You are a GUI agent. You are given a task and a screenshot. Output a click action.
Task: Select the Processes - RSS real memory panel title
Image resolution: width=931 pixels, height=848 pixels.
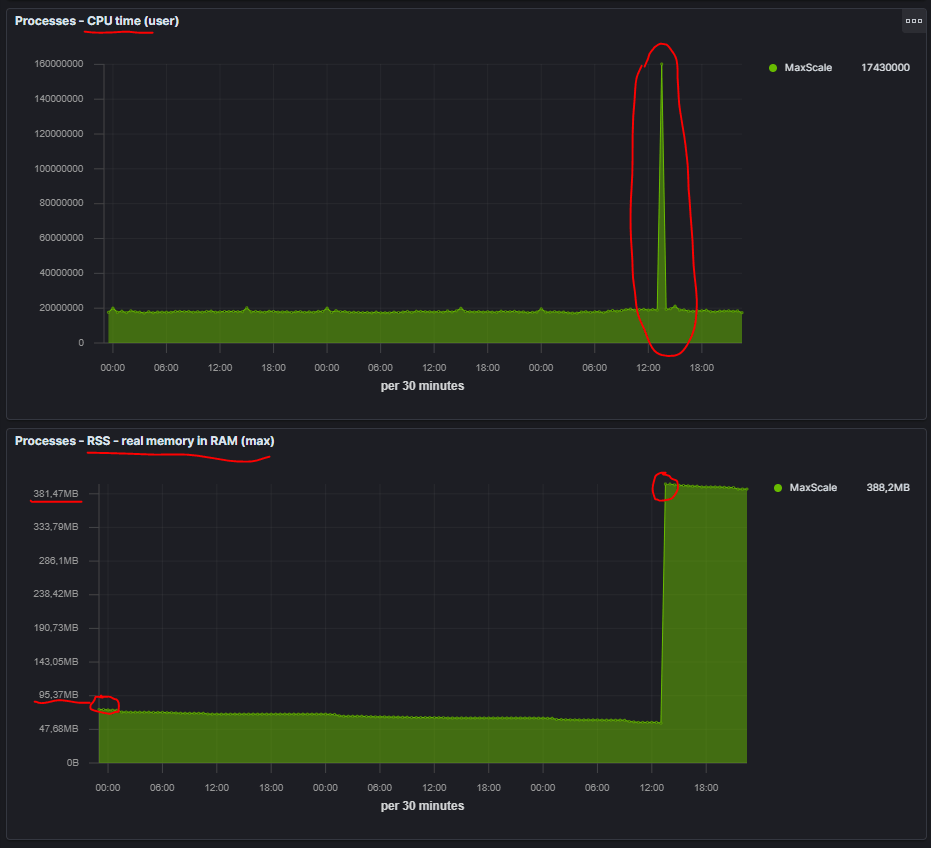point(144,441)
